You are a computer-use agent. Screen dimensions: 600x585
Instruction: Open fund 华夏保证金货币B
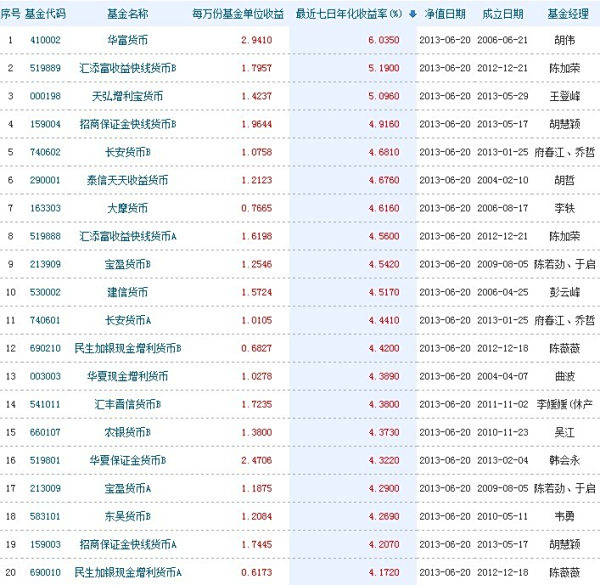pos(127,460)
